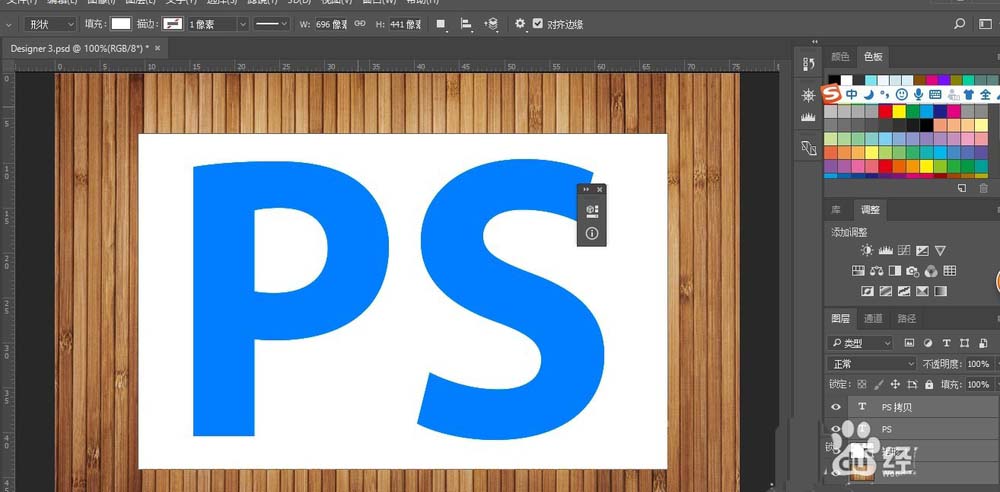Screen dimensions: 1000x492
Task: Toggle type layer filter
Action: 946,343
